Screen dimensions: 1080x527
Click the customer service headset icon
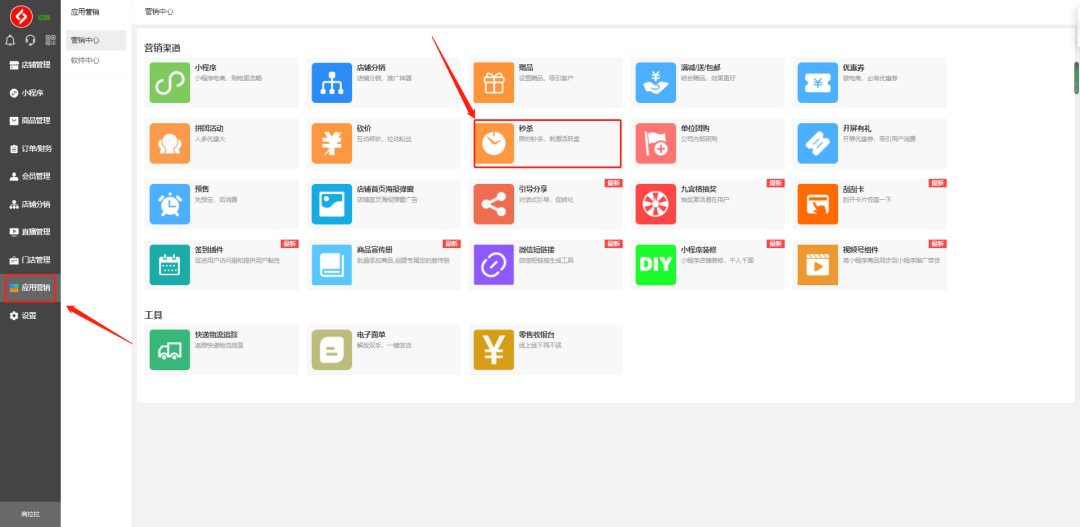[30, 40]
